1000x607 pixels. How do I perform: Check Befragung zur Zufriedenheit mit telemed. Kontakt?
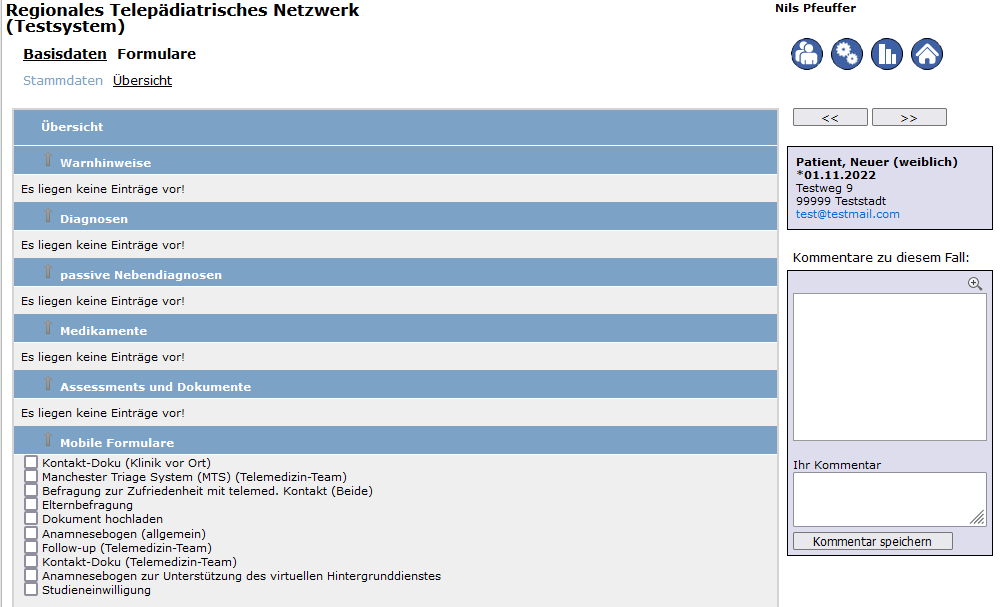click(x=31, y=490)
